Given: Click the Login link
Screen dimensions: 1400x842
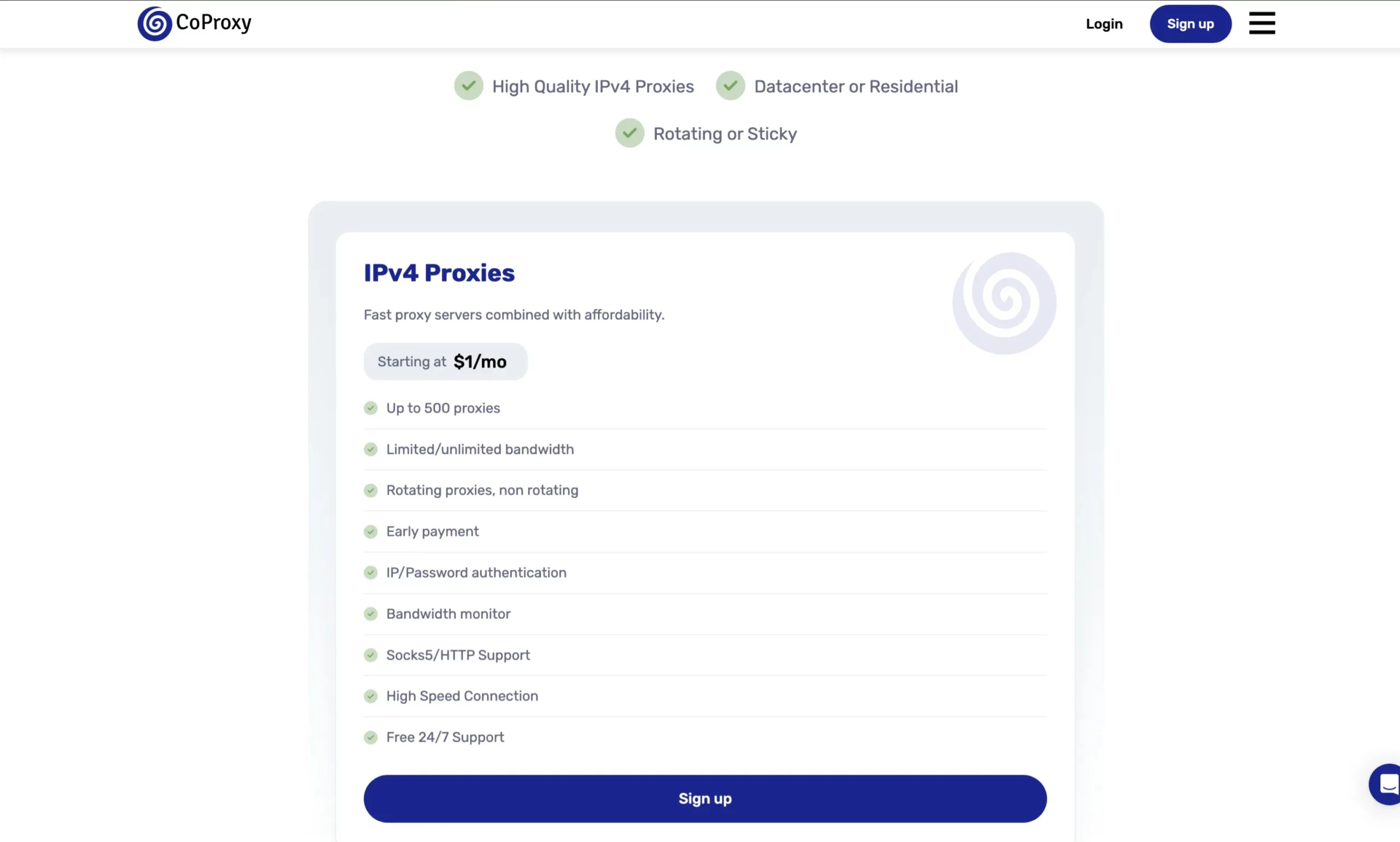Looking at the screenshot, I should [1104, 24].
